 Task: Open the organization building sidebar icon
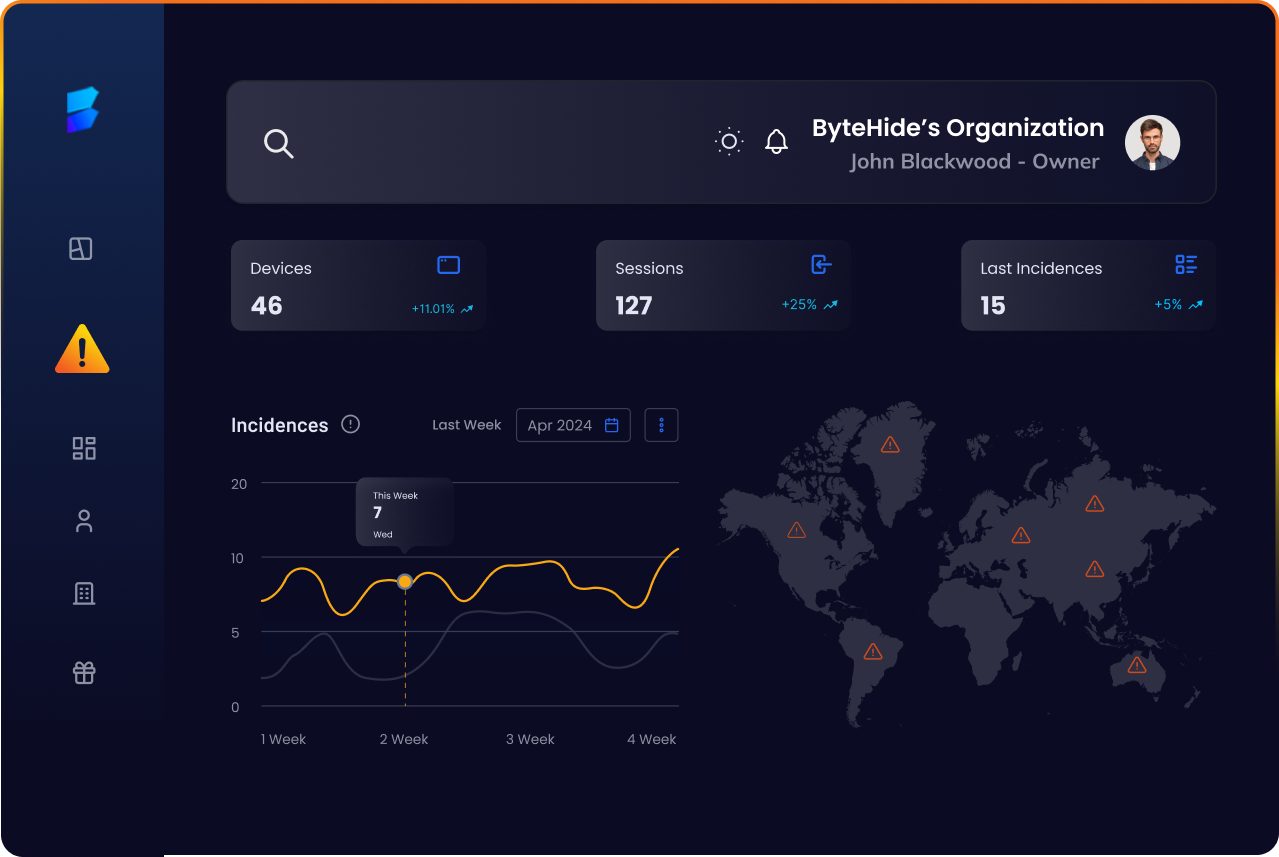click(84, 593)
